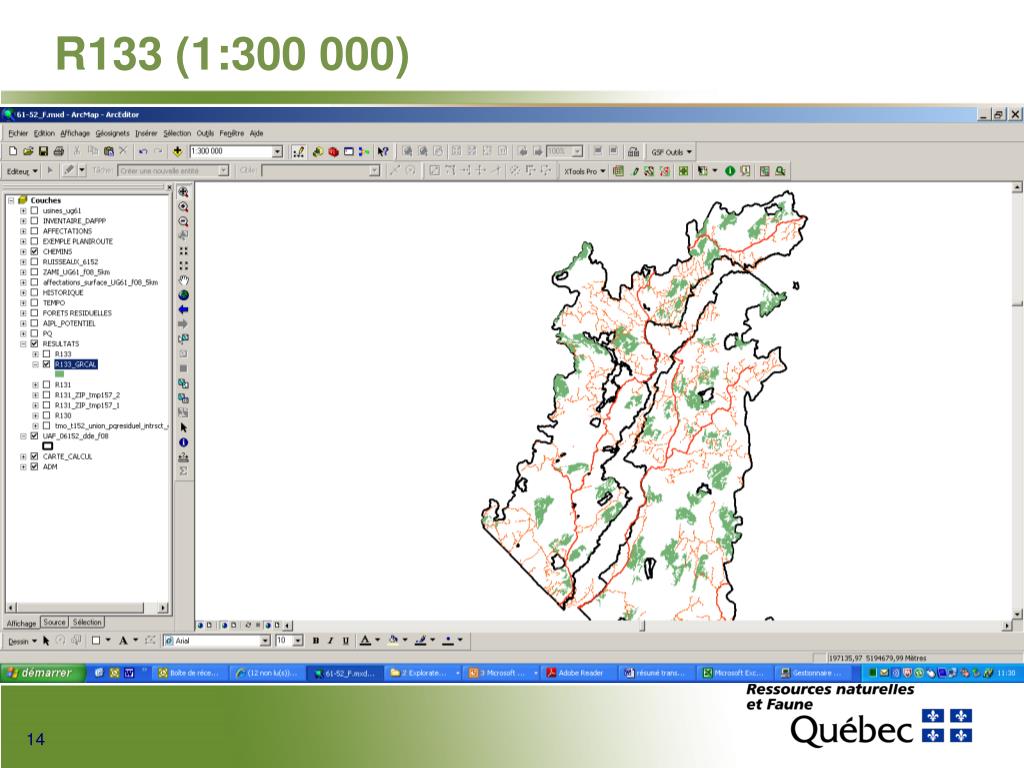Open the GSF Outils dropdown
The image size is (1024, 768).
coord(671,152)
